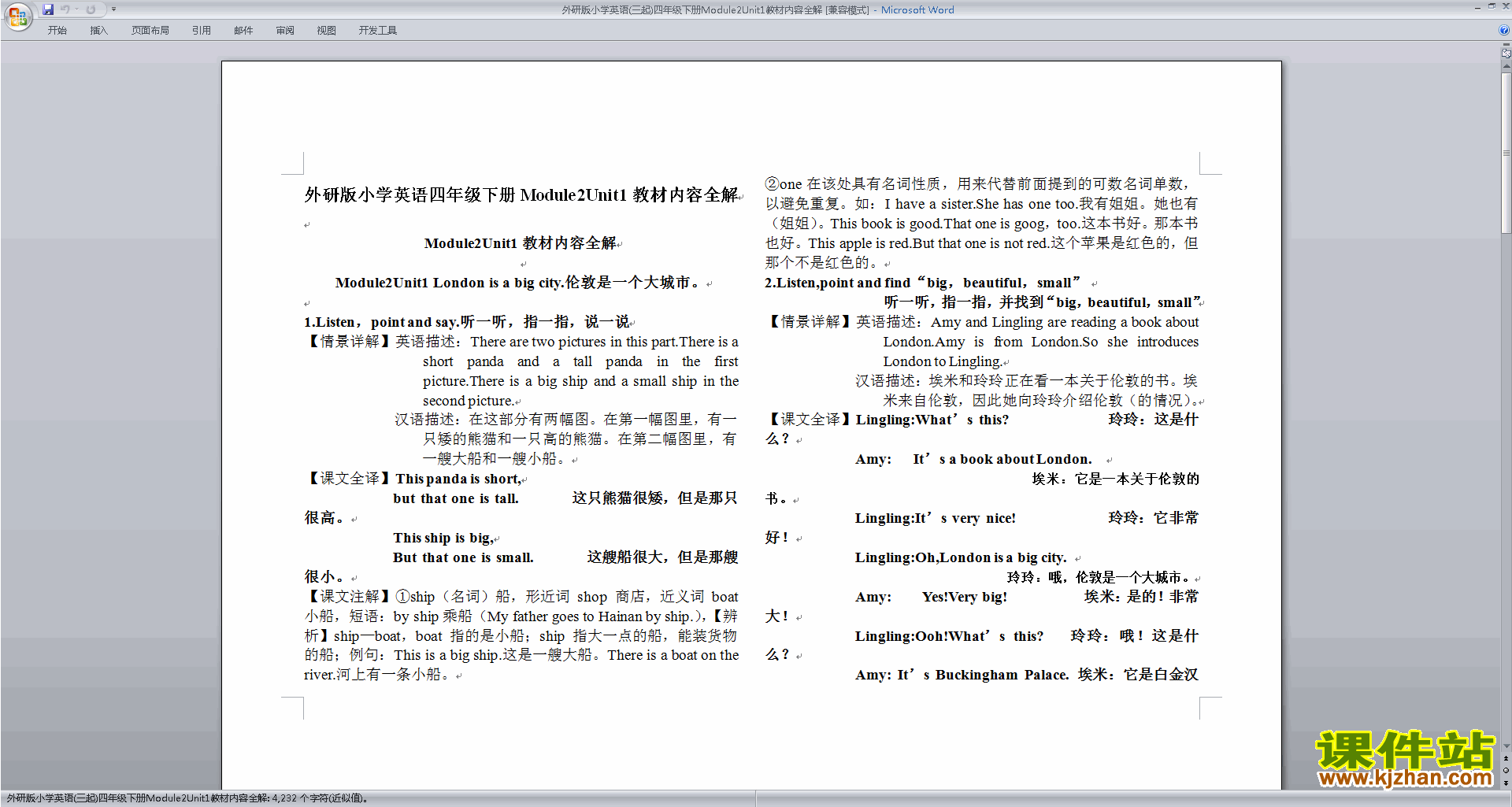Click line 'Amy: It's Buckingham Palace.'
The image size is (1512, 807).
(962, 675)
